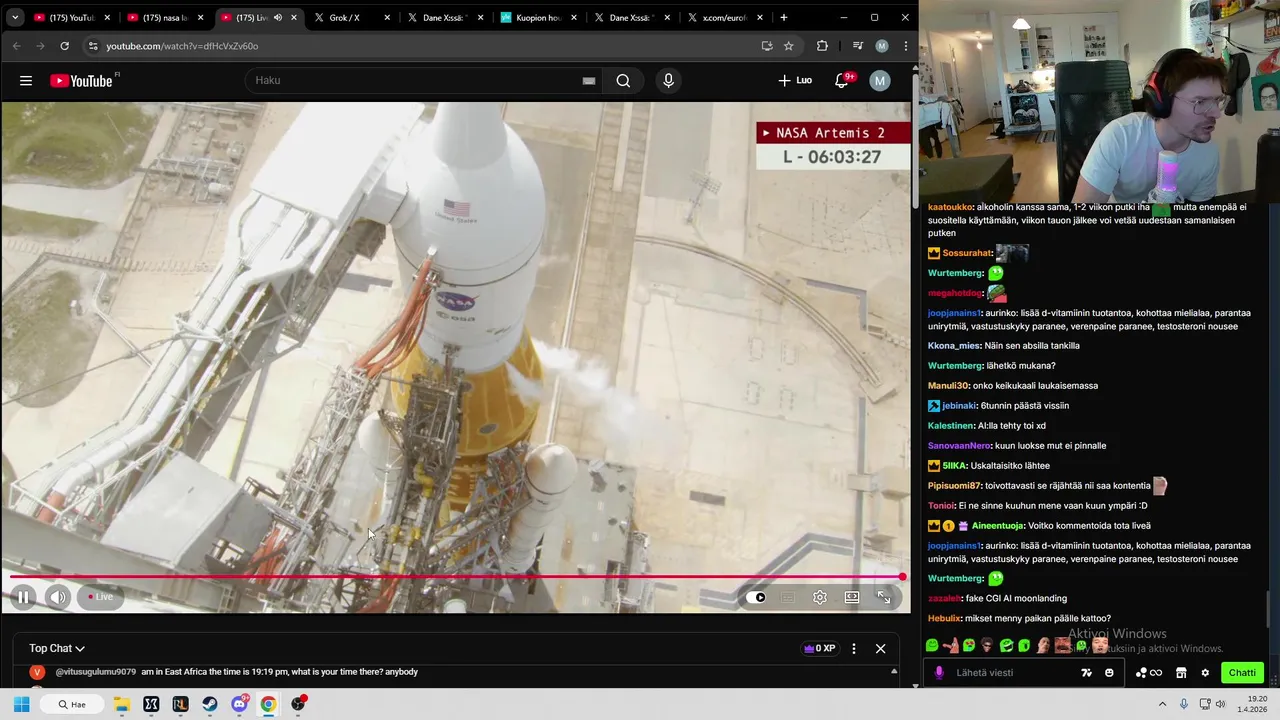Go to YouTube home via logo
Screen dimensions: 1280x720
coord(82,81)
